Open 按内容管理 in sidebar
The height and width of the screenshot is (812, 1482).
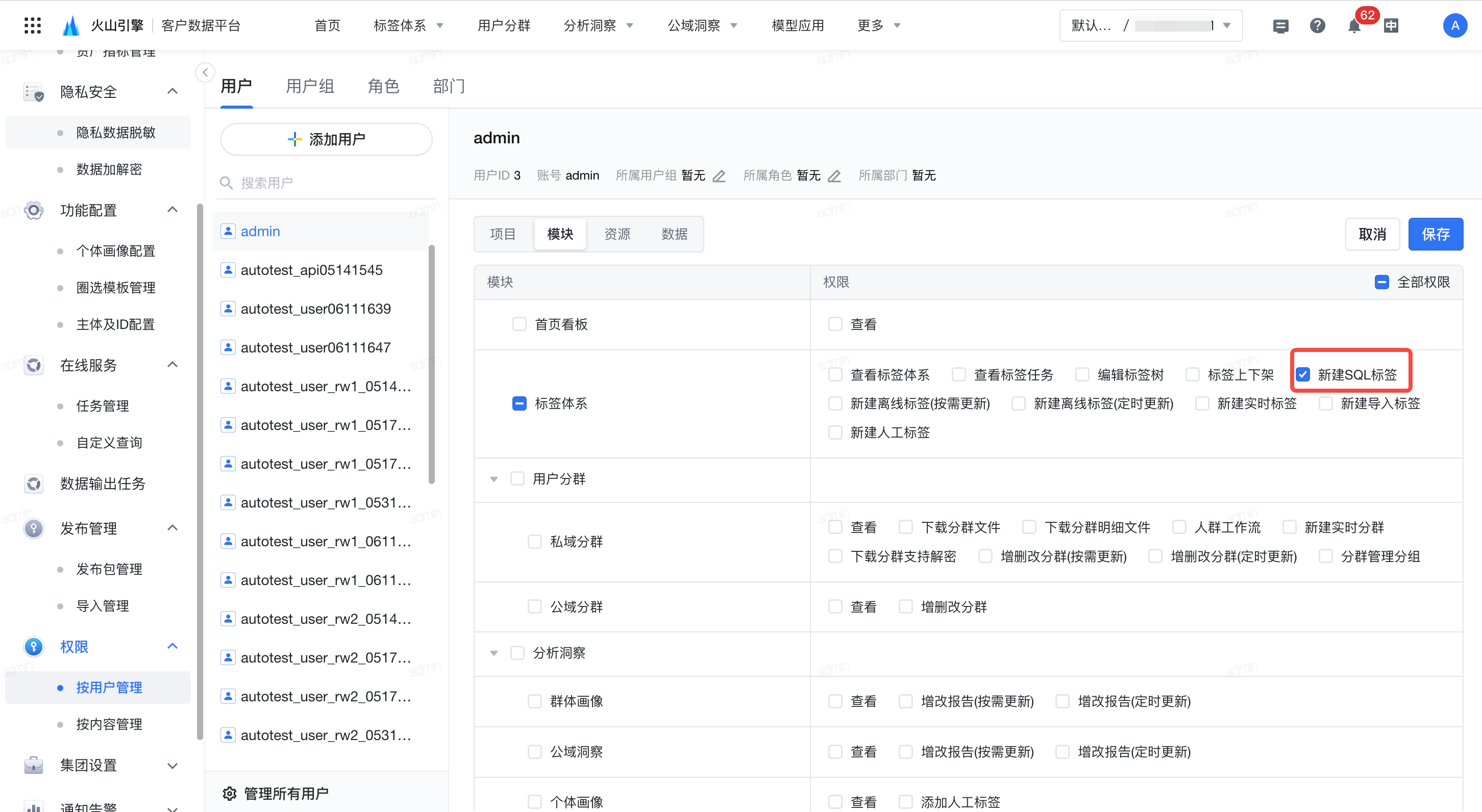coord(109,724)
